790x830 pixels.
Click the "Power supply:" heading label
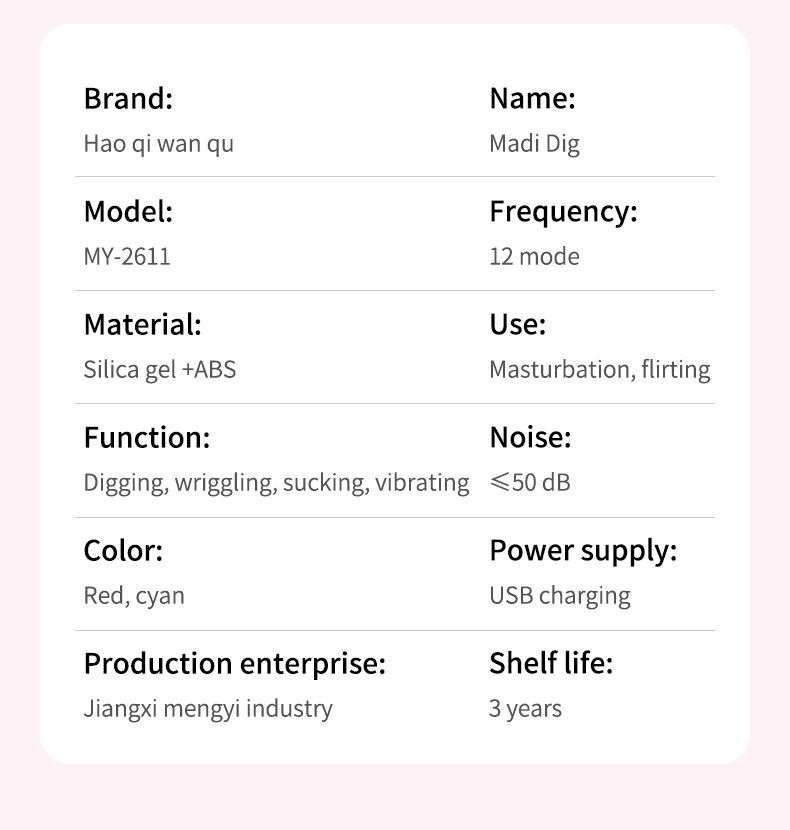[x=583, y=551]
